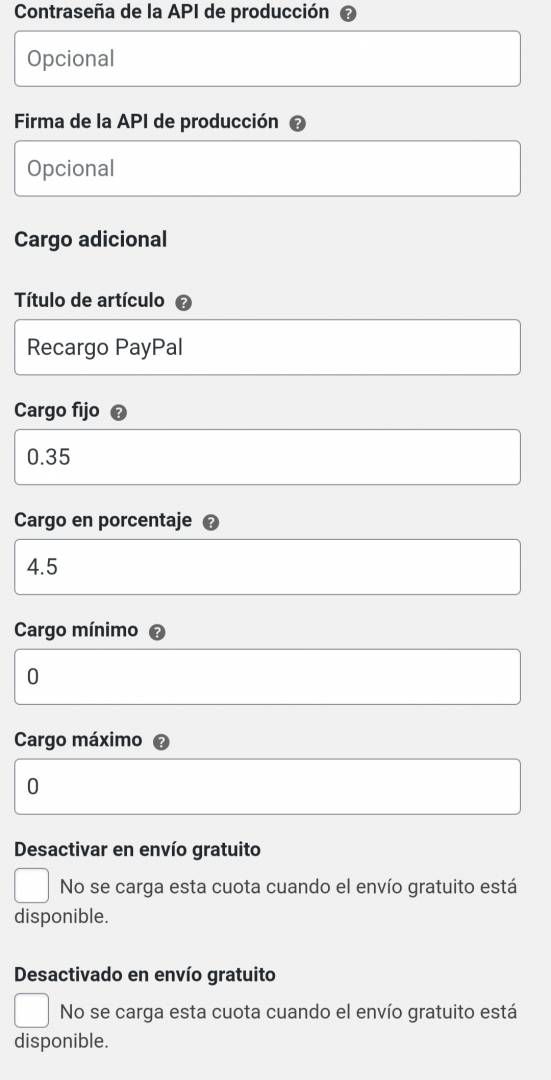Click the Título de artículo label text
Screen dimensions: 551x1080
point(90,300)
